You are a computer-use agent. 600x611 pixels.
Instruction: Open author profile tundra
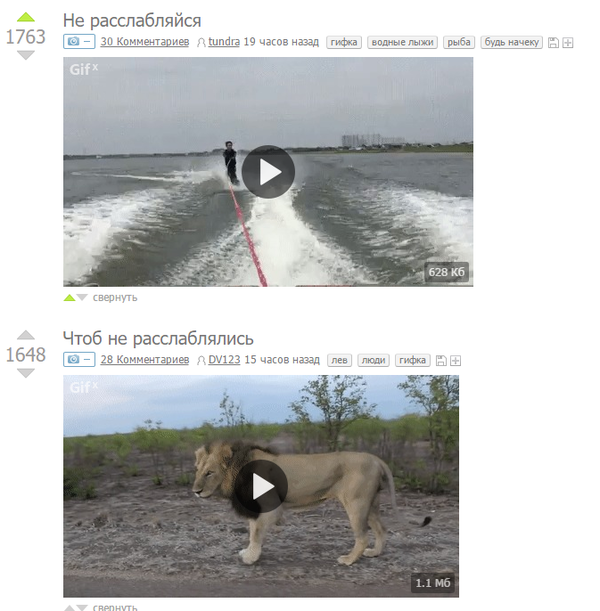pyautogui.click(x=224, y=41)
